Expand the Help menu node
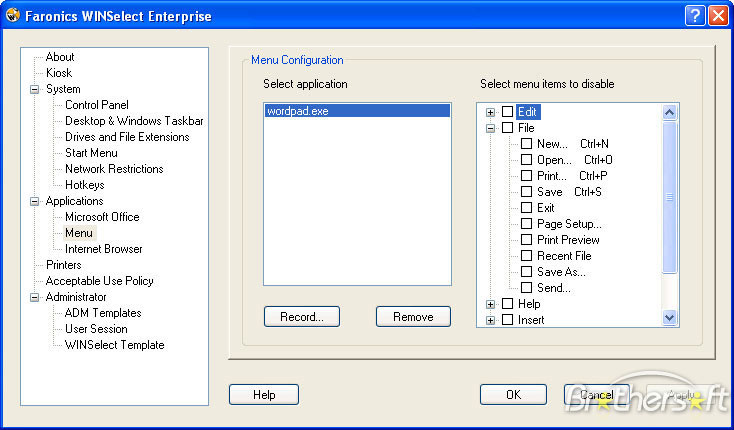The width and height of the screenshot is (734, 430). coord(490,305)
